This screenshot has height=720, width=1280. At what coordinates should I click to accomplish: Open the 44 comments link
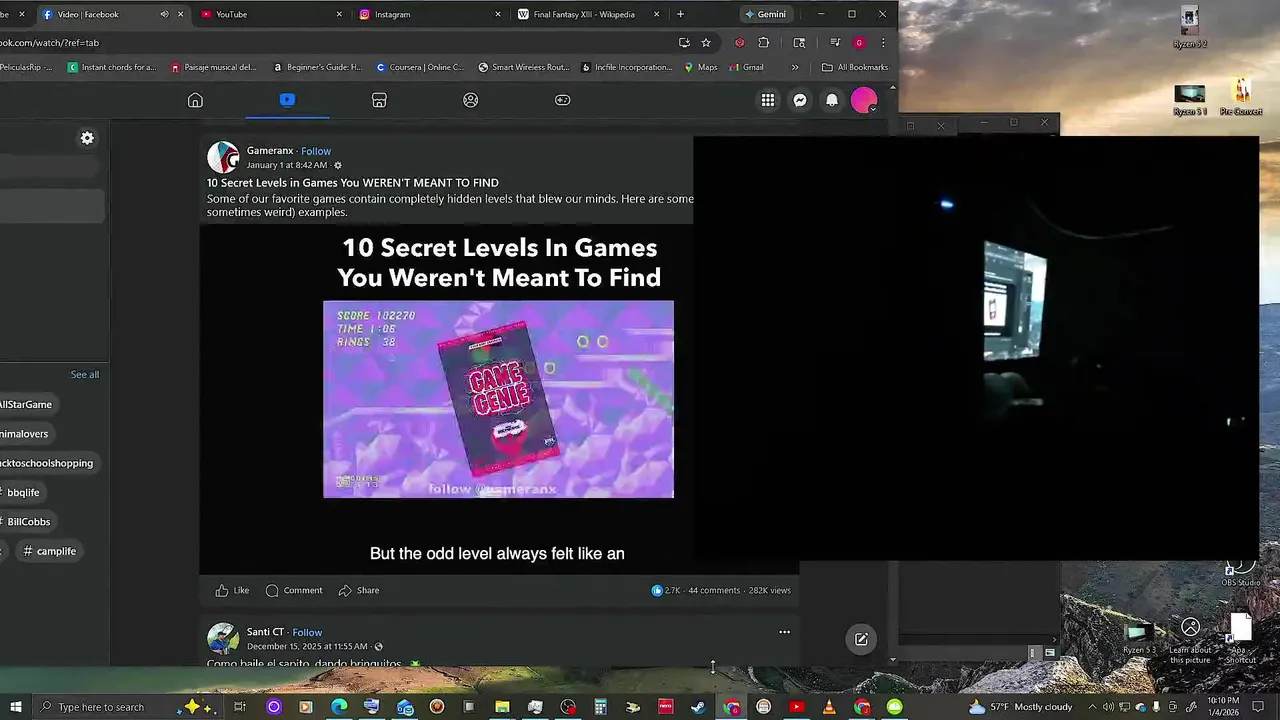coord(714,590)
